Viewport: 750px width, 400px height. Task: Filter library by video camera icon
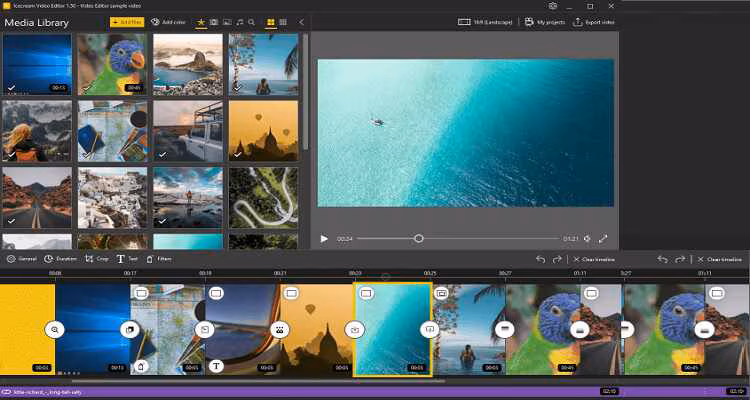click(x=214, y=21)
